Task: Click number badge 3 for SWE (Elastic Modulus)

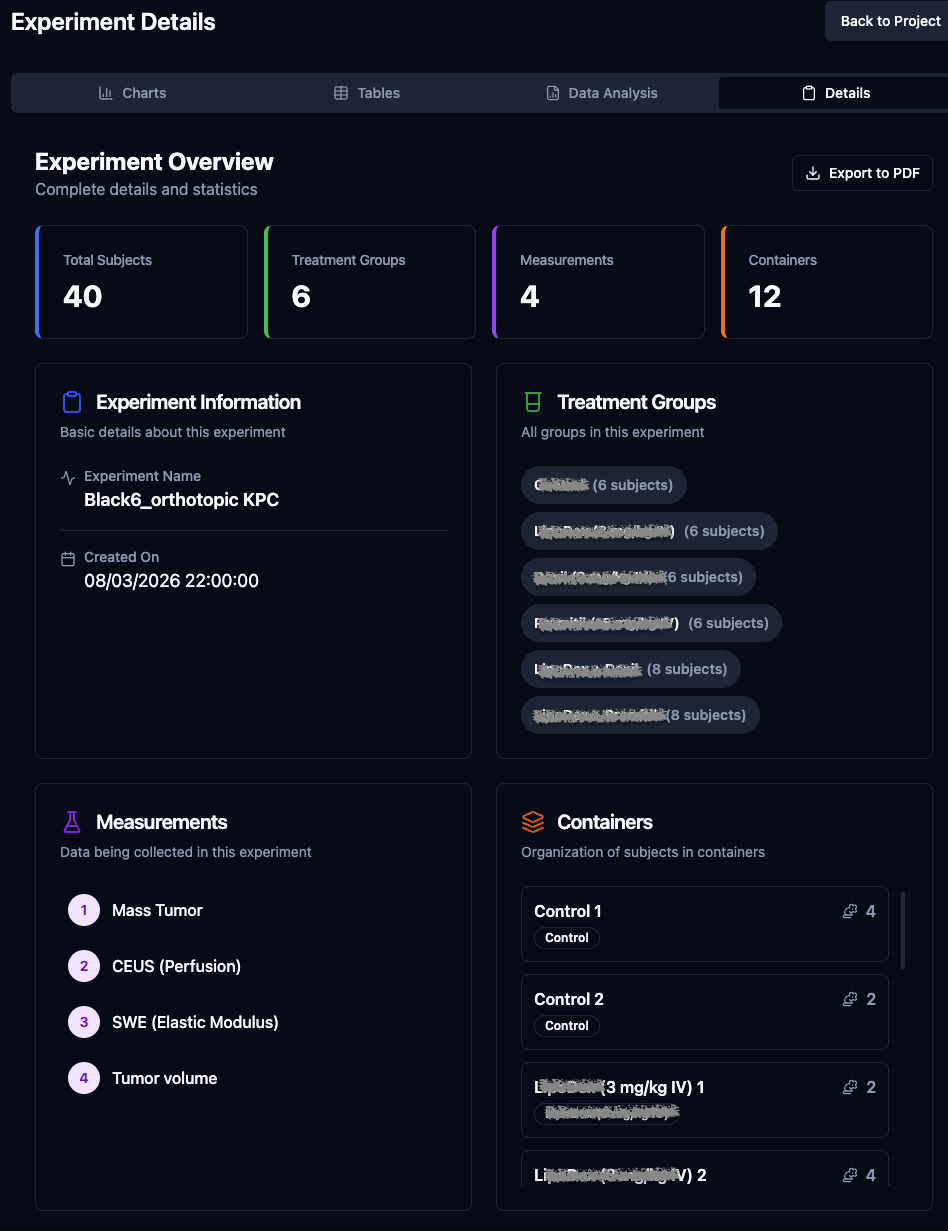Action: 84,1022
